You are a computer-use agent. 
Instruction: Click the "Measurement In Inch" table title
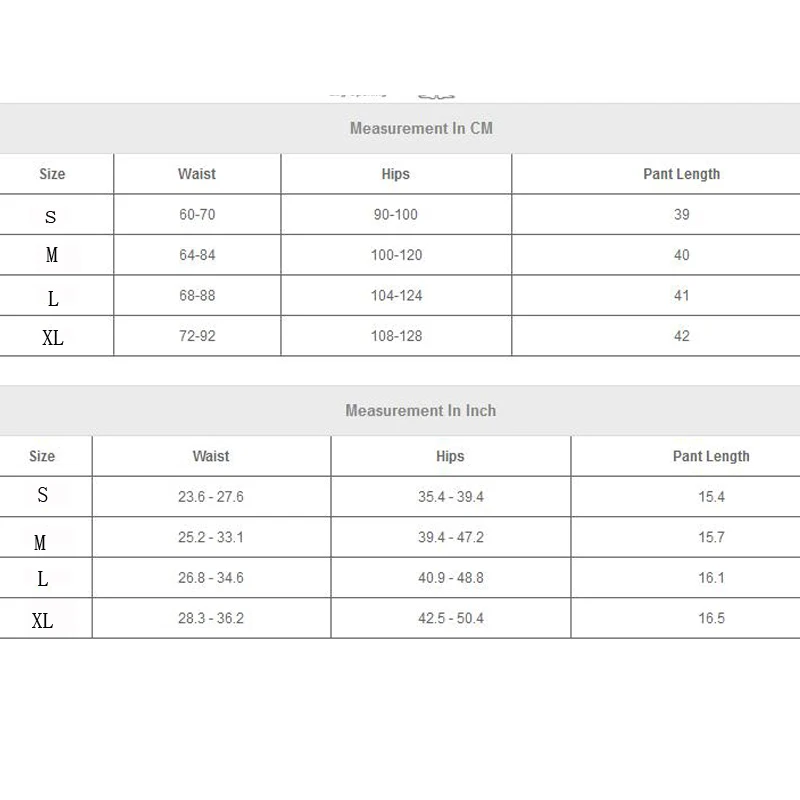click(x=420, y=411)
